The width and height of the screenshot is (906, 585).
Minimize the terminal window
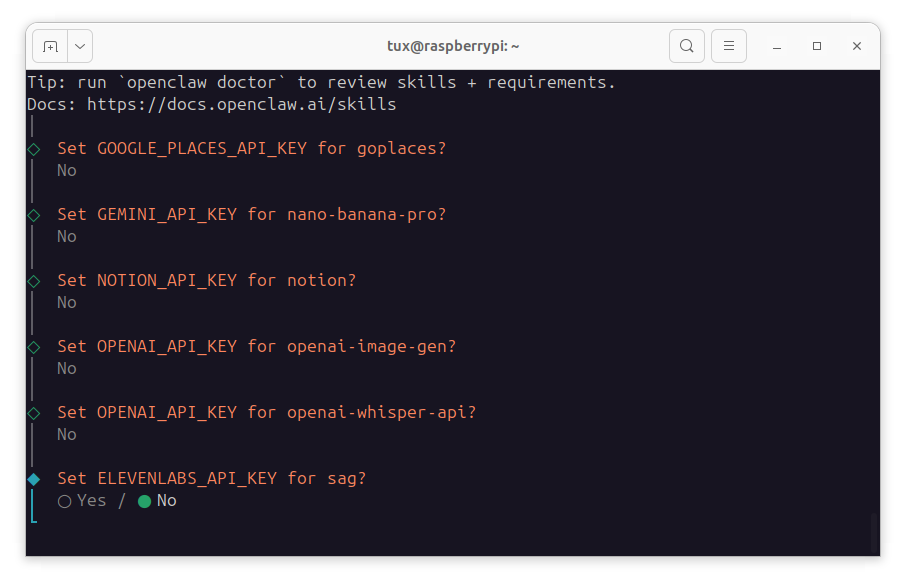[777, 46]
